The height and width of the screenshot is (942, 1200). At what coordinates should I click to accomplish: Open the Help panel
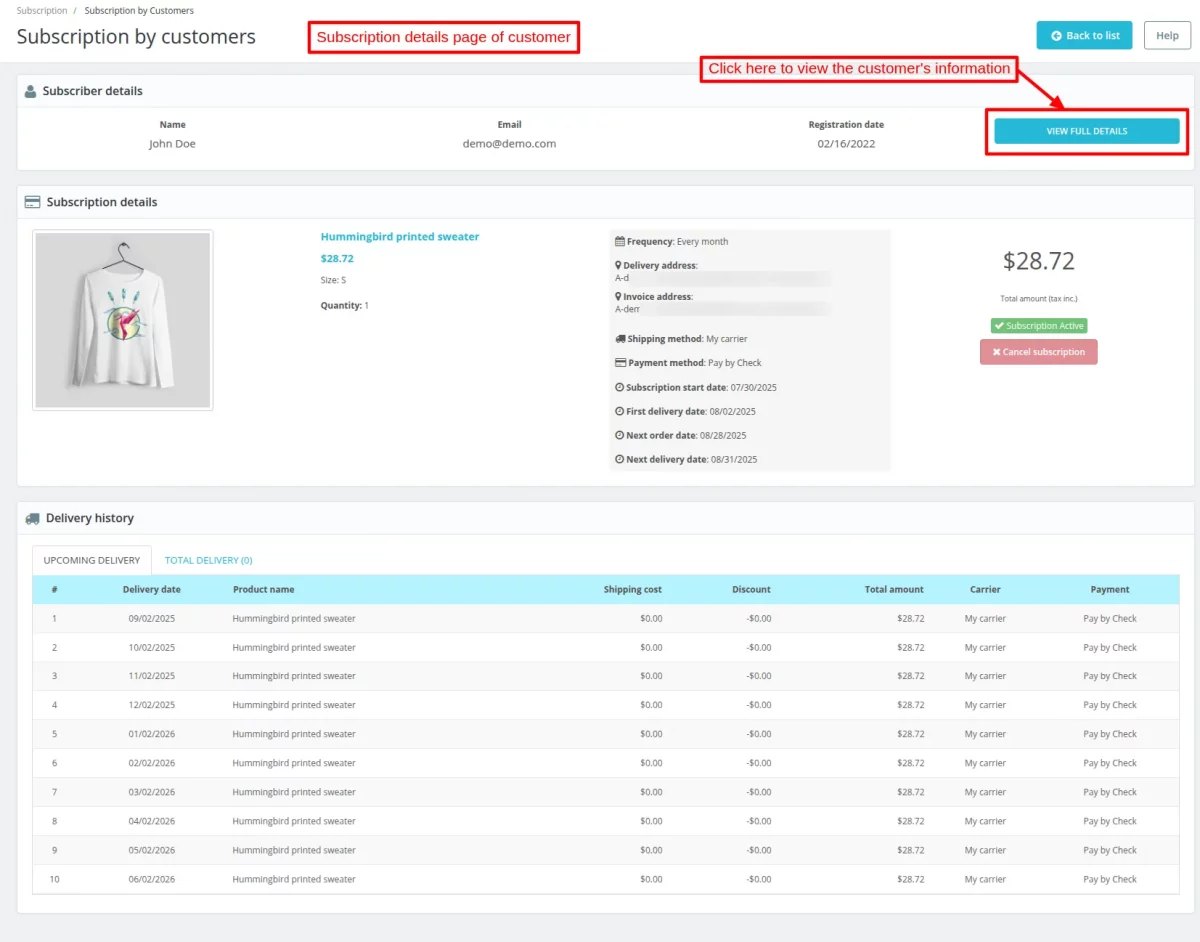[x=1167, y=35]
